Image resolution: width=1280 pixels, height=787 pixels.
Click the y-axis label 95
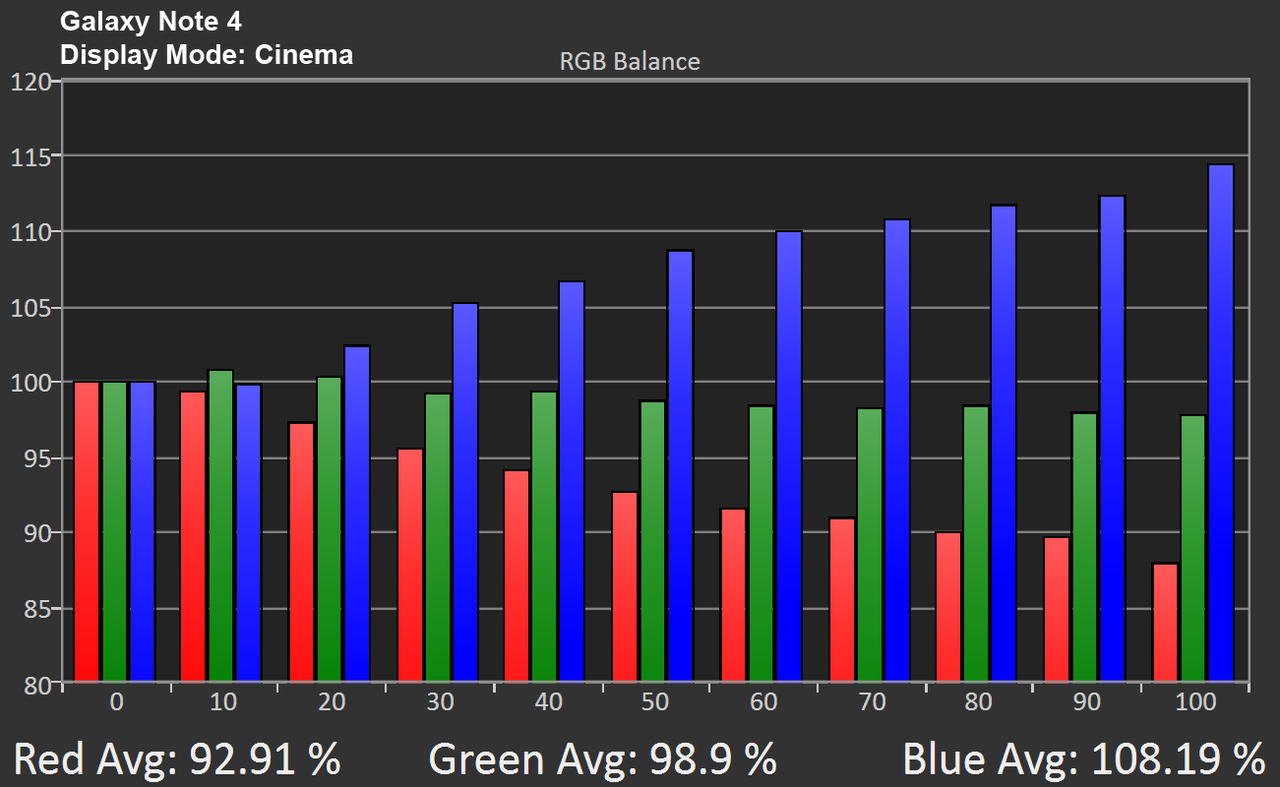tap(36, 458)
